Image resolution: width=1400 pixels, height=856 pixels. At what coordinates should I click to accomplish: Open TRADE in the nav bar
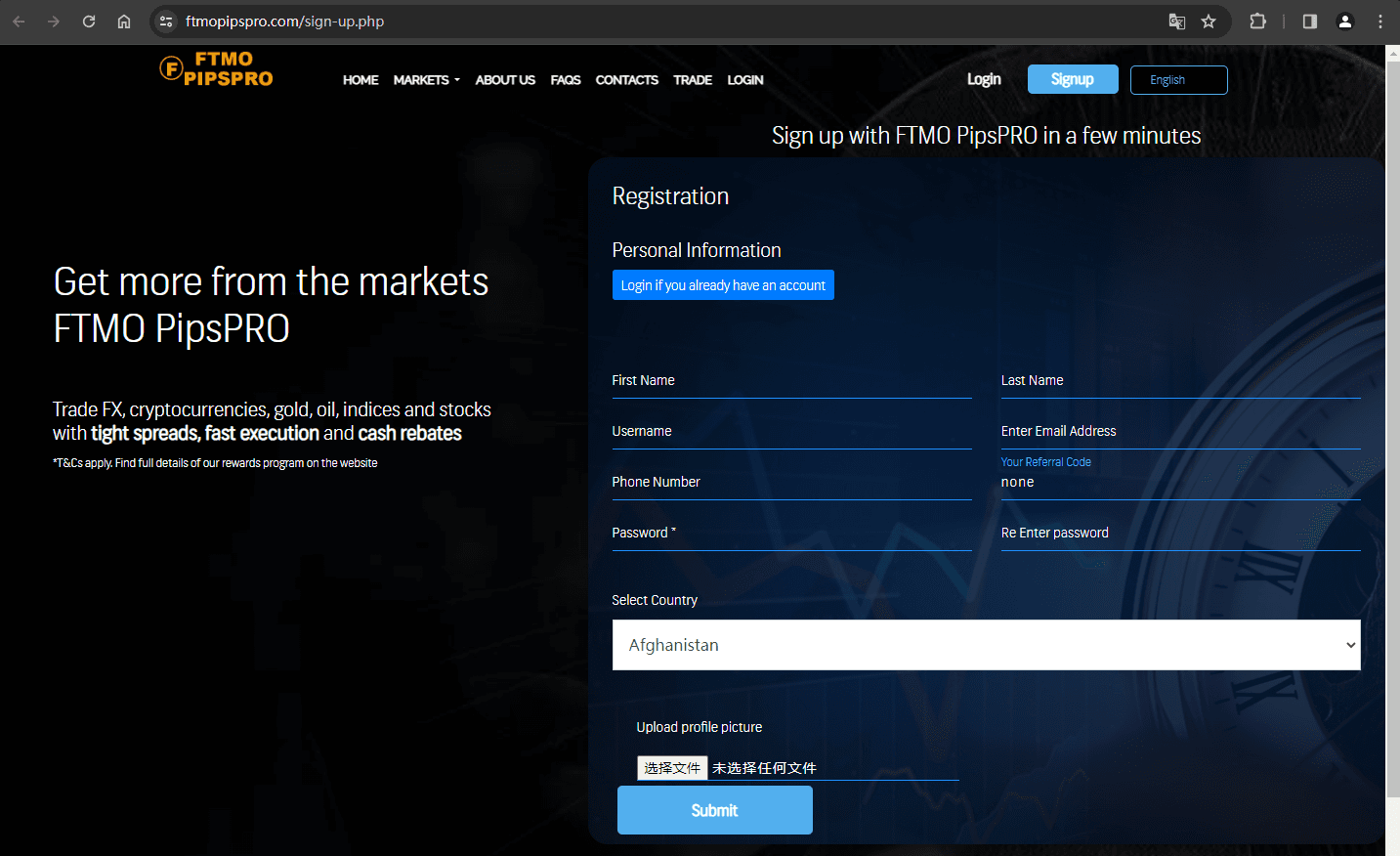(x=693, y=80)
